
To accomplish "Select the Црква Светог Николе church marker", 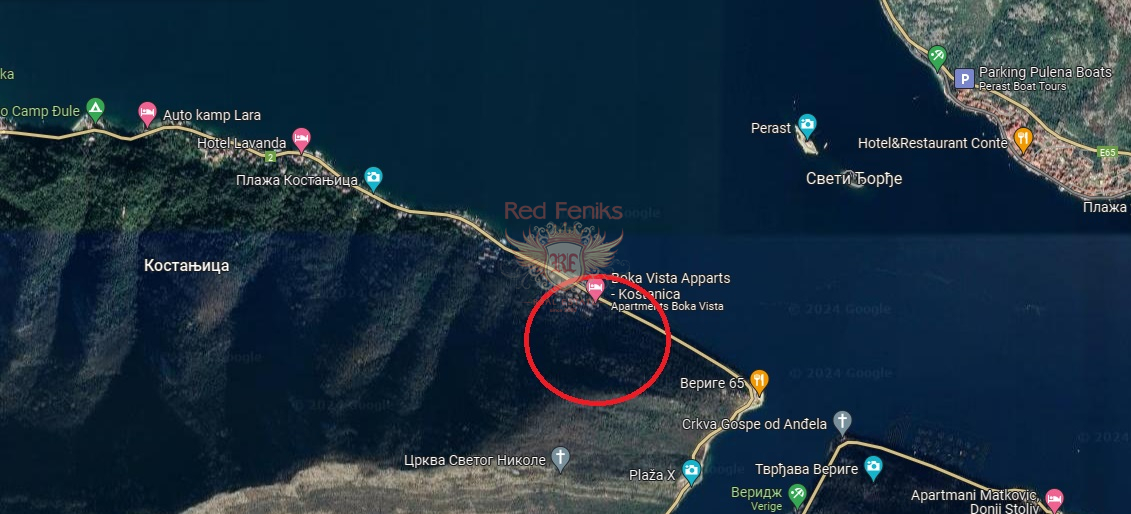I will pyautogui.click(x=560, y=458).
